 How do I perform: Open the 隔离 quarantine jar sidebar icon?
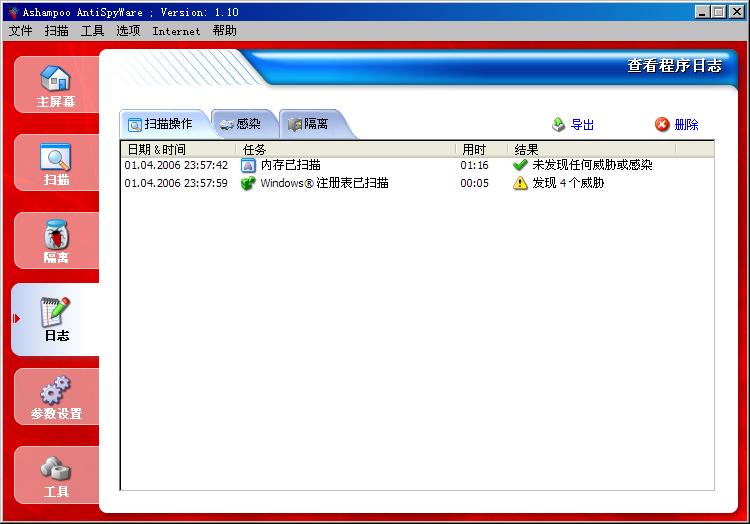tap(56, 235)
